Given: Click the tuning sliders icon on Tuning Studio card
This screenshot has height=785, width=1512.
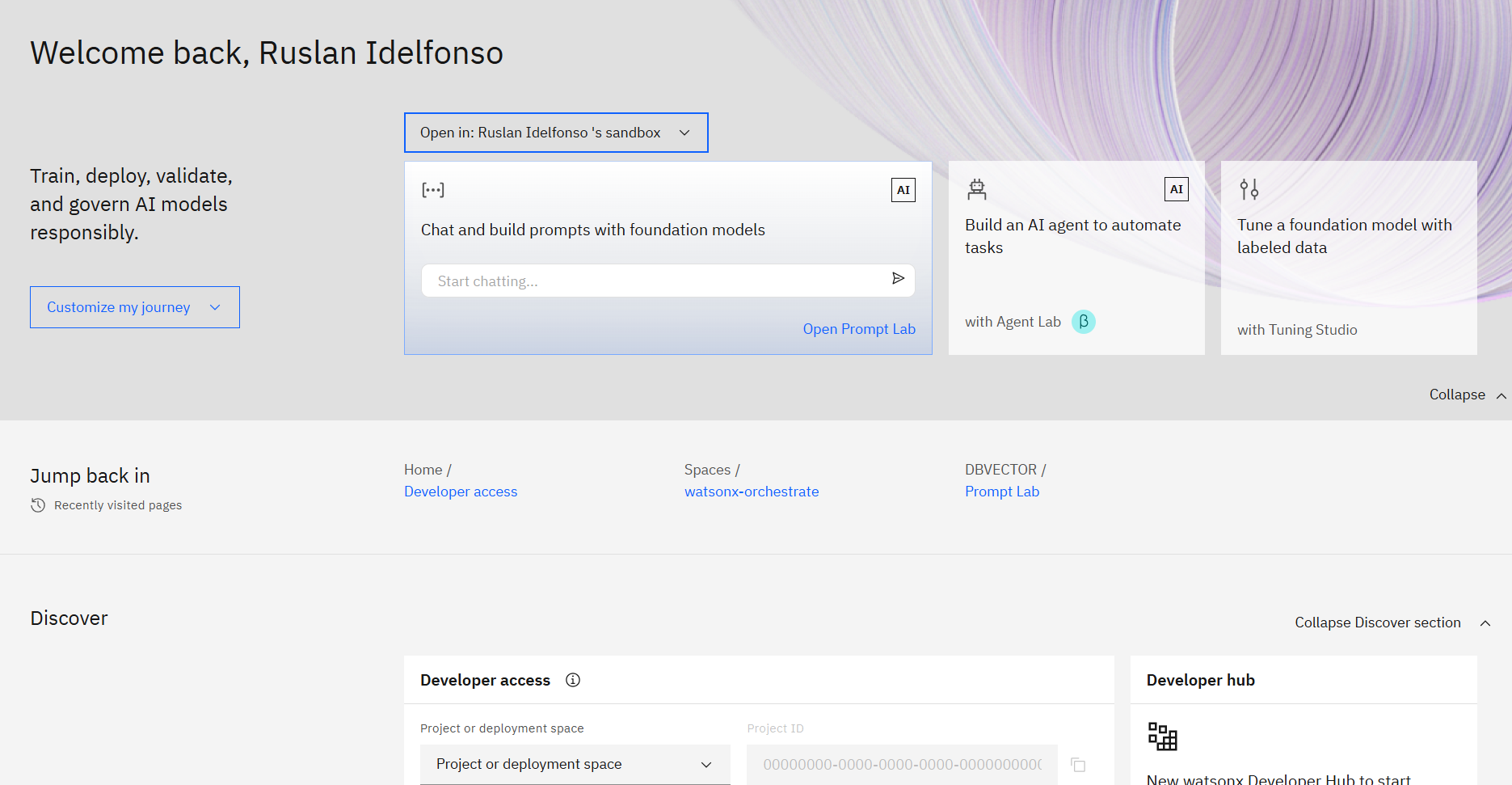Looking at the screenshot, I should point(1249,189).
